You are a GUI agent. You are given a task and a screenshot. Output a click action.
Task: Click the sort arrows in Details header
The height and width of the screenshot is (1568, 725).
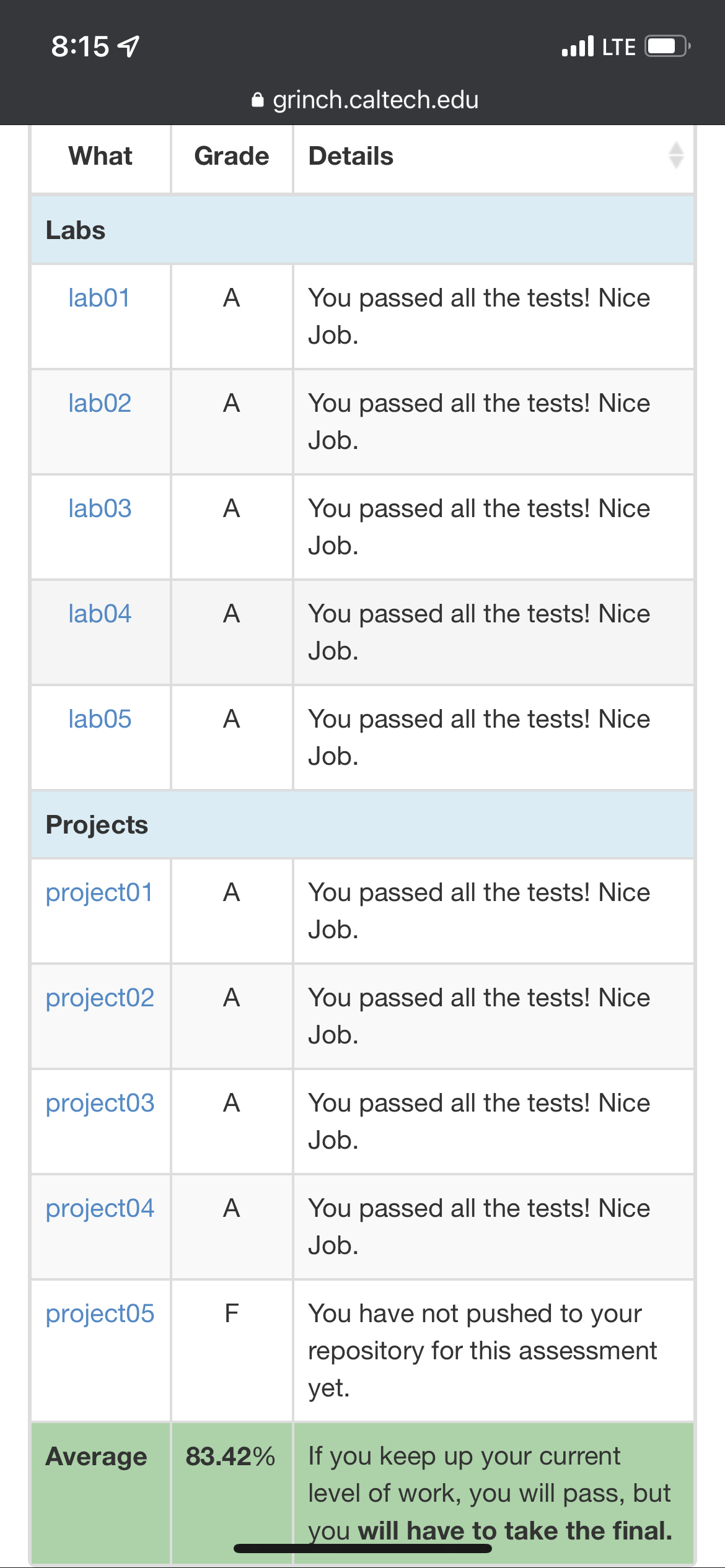pyautogui.click(x=676, y=155)
